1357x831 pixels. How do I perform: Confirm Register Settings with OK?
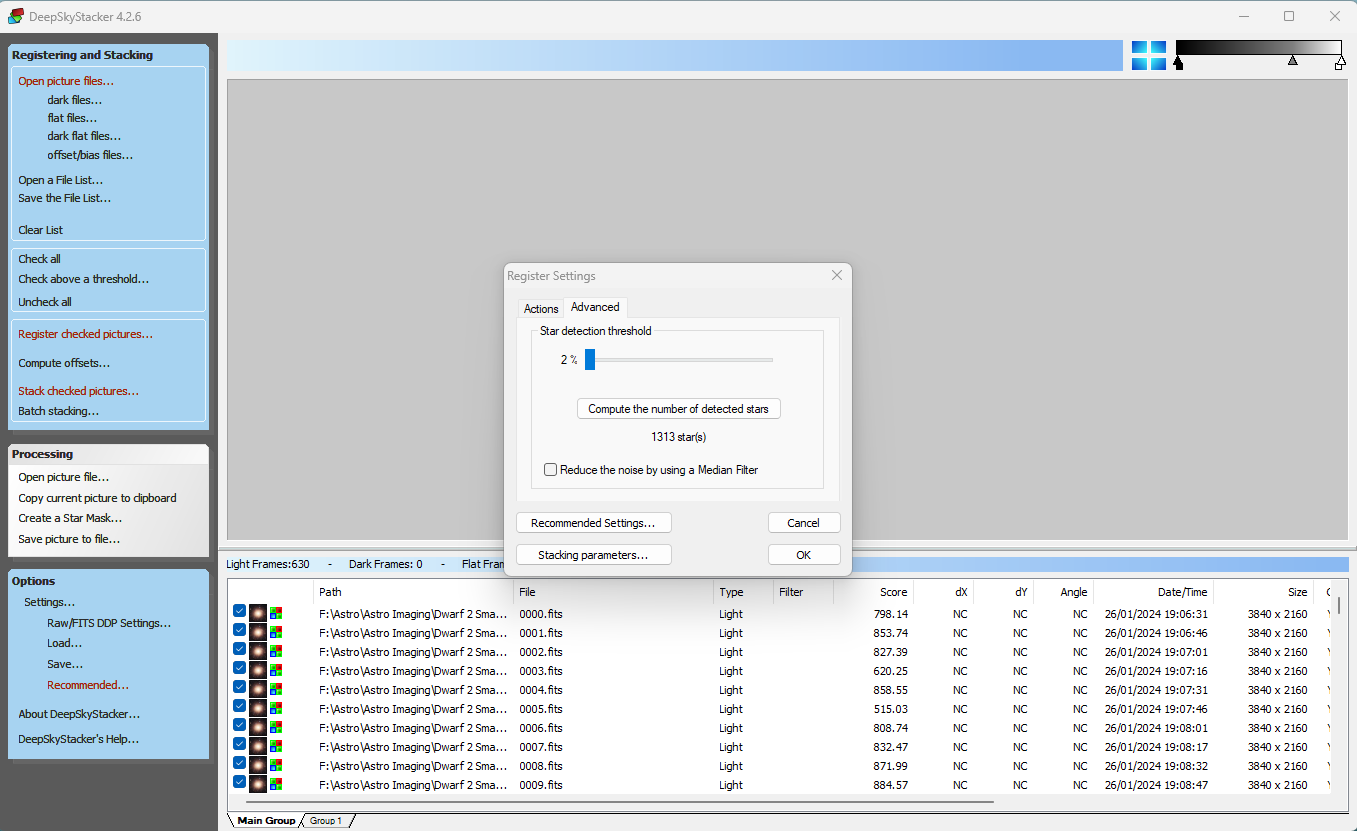click(804, 555)
